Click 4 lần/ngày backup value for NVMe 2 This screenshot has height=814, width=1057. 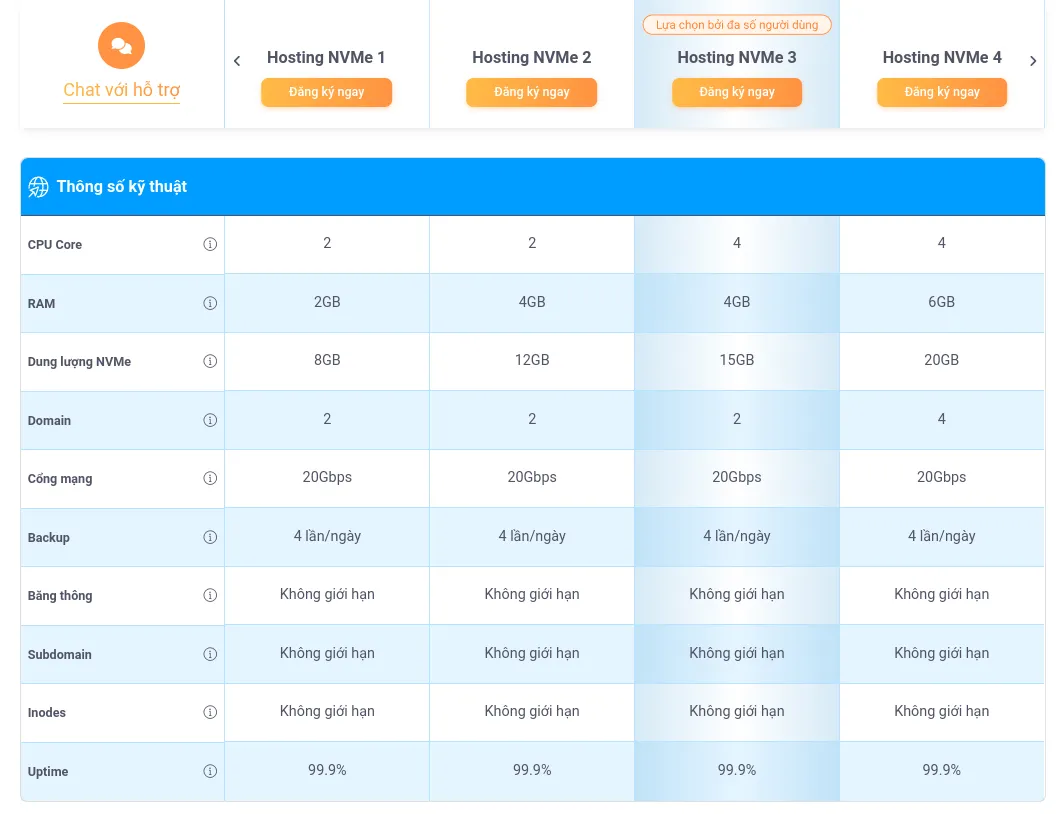click(532, 536)
